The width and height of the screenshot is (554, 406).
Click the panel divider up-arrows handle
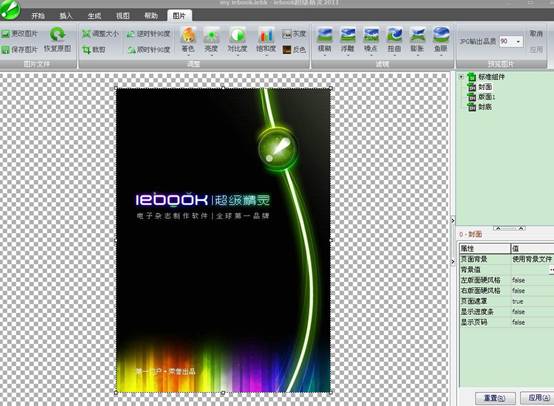tap(509, 229)
